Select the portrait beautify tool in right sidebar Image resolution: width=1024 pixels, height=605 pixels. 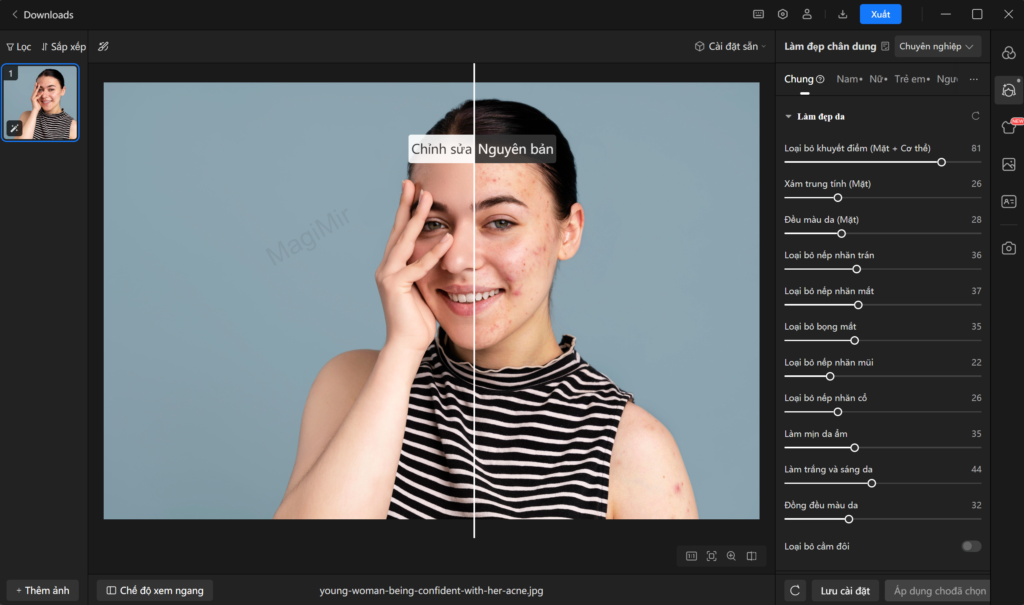pos(1008,89)
